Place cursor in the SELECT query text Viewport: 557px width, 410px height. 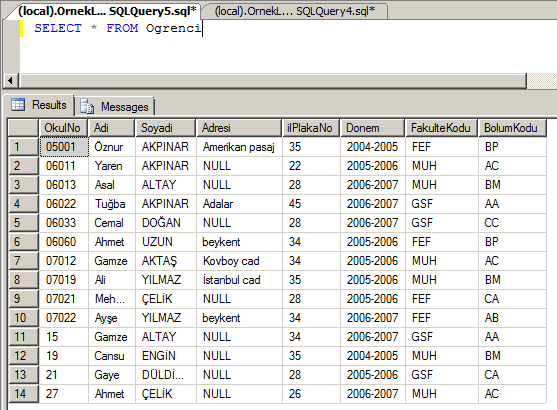[118, 28]
